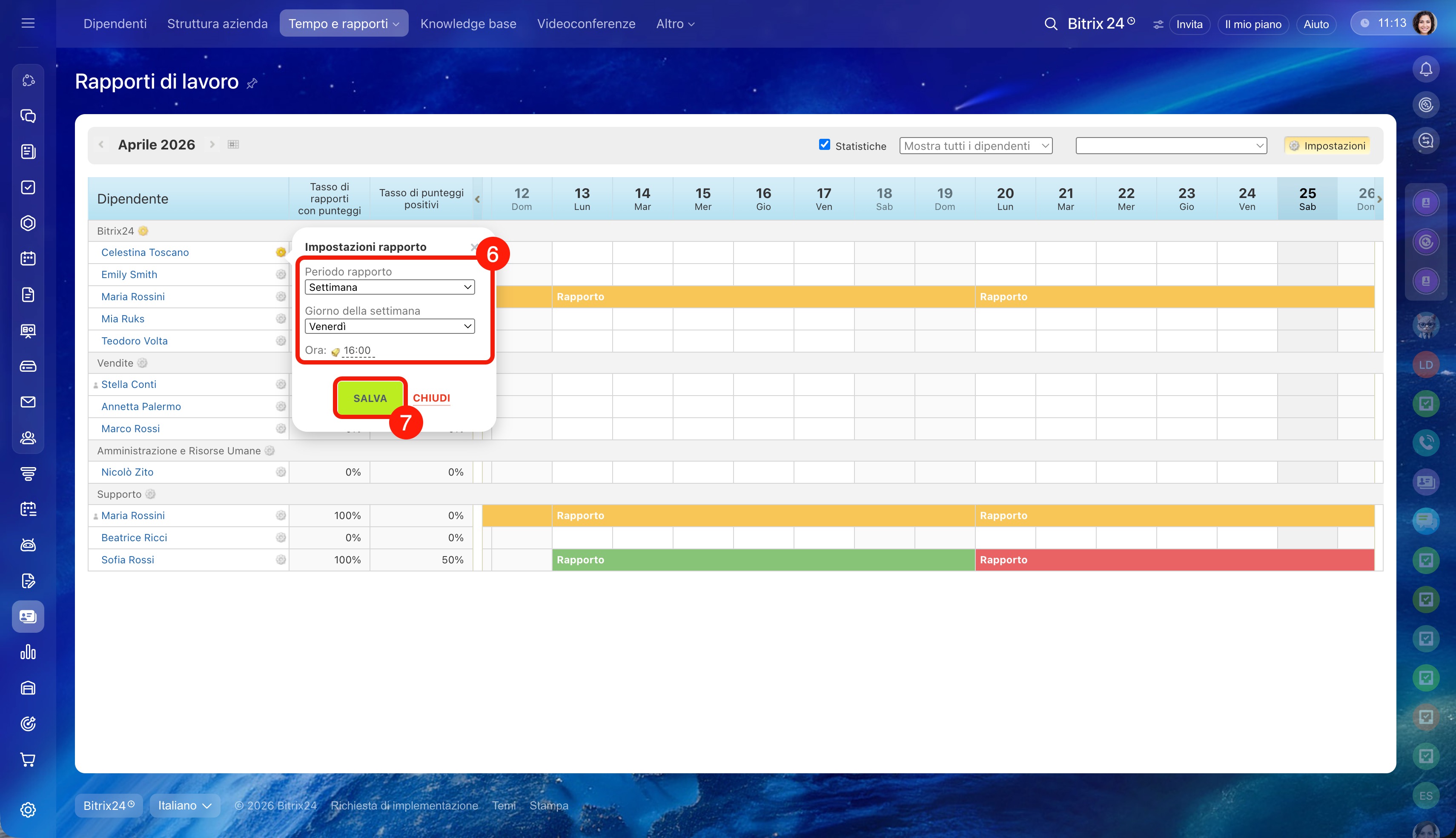Click the settings gear beside Emily Smith
This screenshot has height=838, width=1456.
281,275
